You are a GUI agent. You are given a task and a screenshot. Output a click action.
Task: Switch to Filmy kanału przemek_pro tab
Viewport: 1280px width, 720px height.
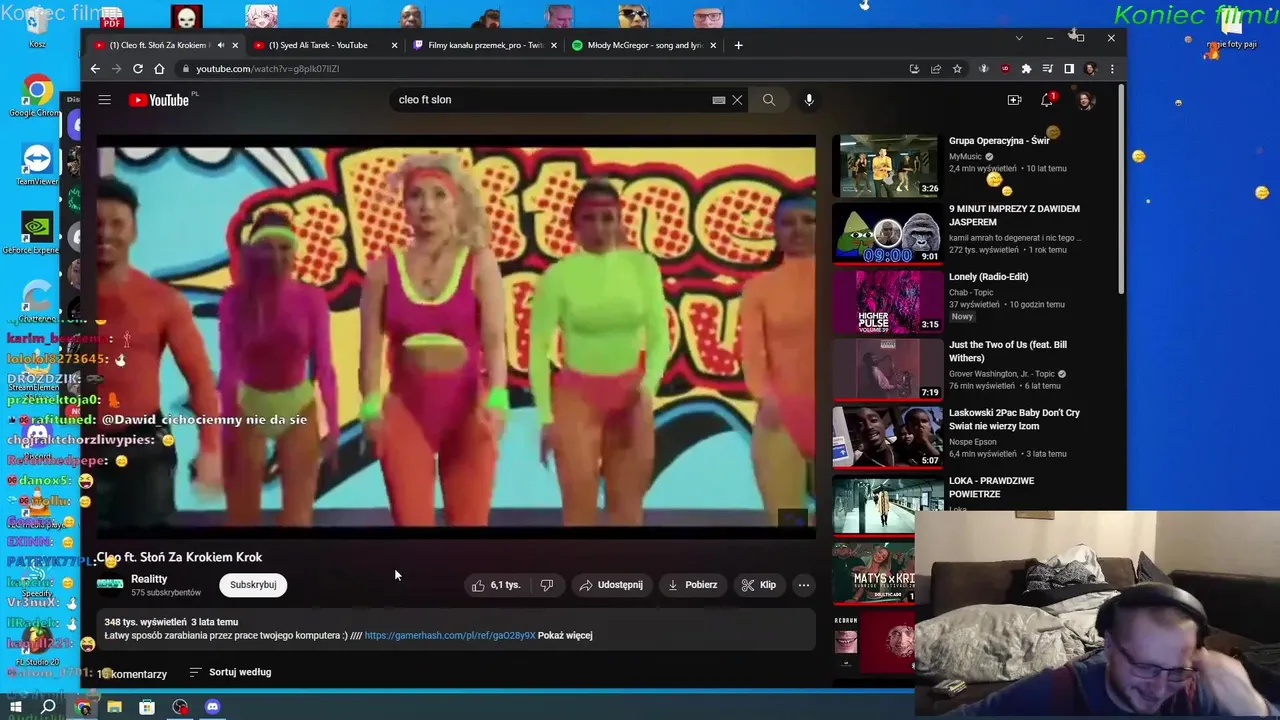pos(485,45)
